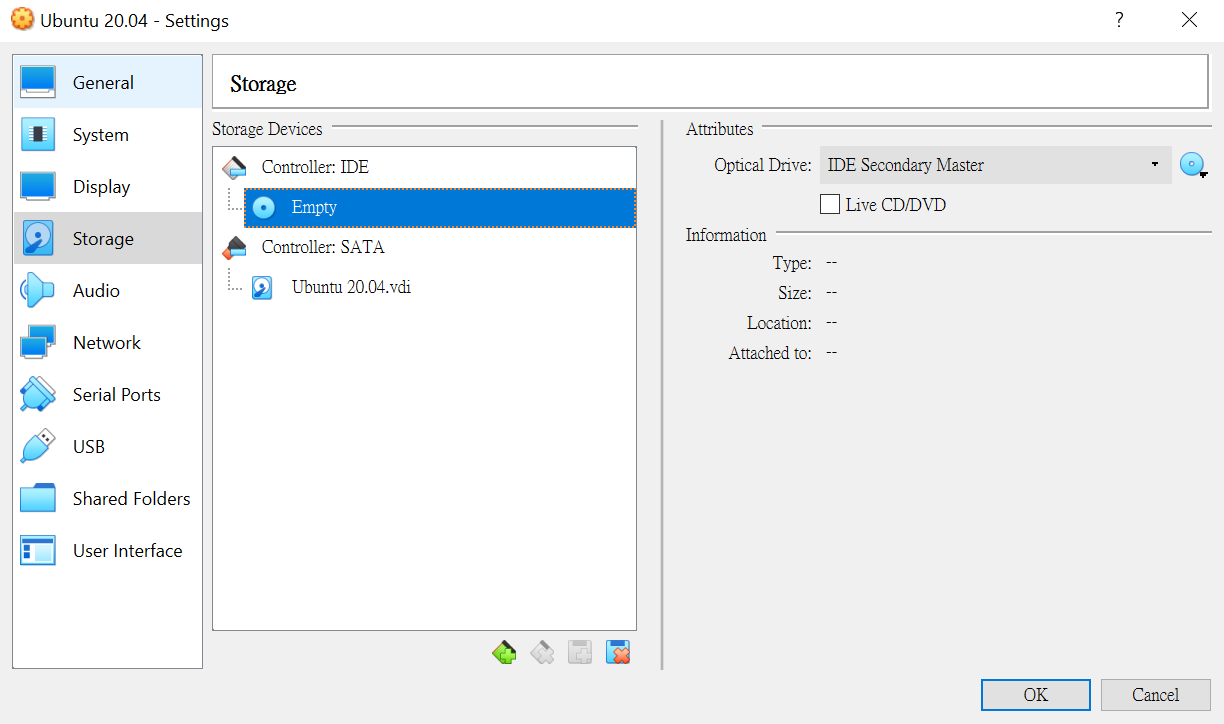The image size is (1224, 724).
Task: Open the USB settings category
Action: click(x=107, y=447)
